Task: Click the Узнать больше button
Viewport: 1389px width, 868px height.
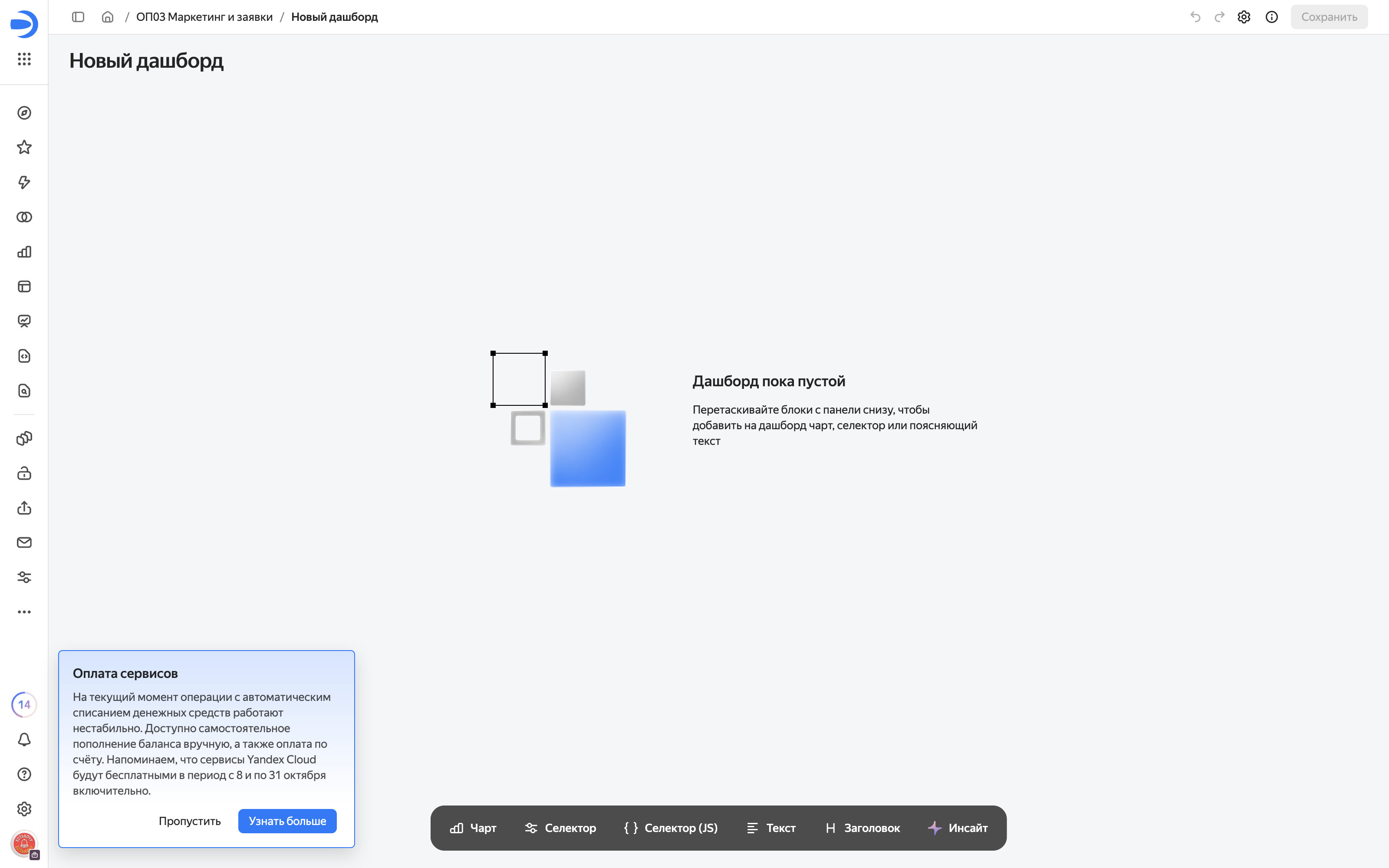Action: pyautogui.click(x=287, y=821)
